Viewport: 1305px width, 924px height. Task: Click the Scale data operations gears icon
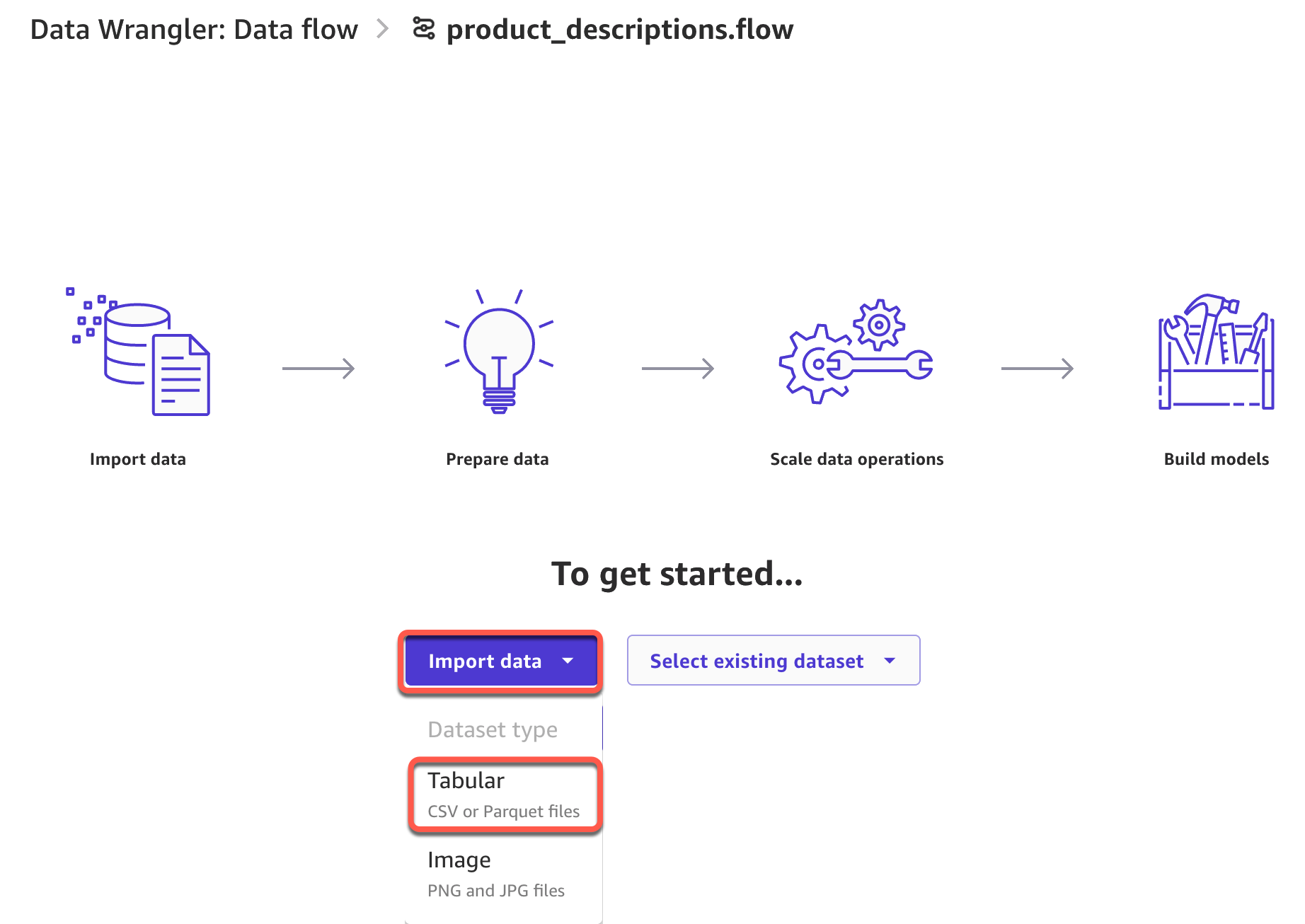856,352
